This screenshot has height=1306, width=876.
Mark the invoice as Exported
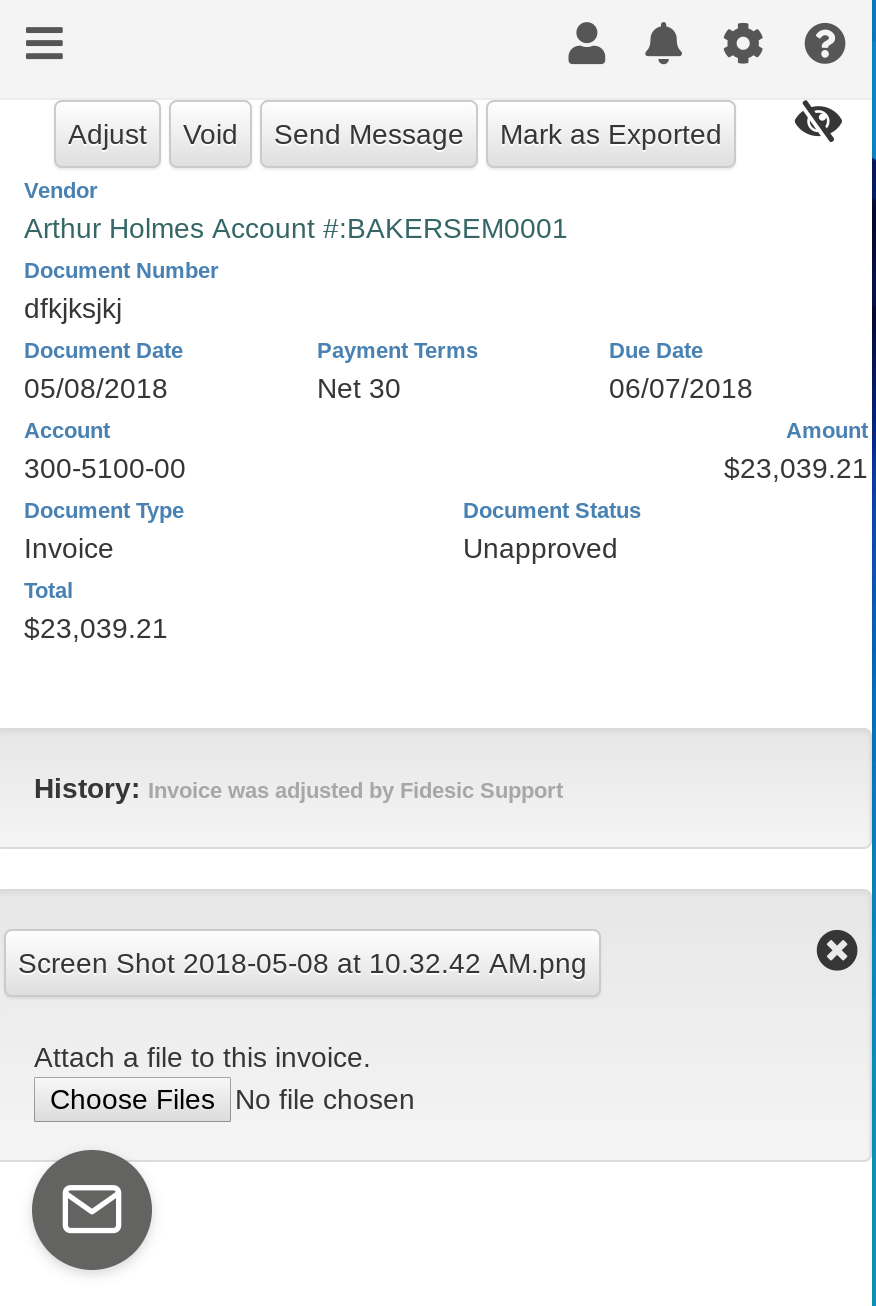[x=610, y=134]
